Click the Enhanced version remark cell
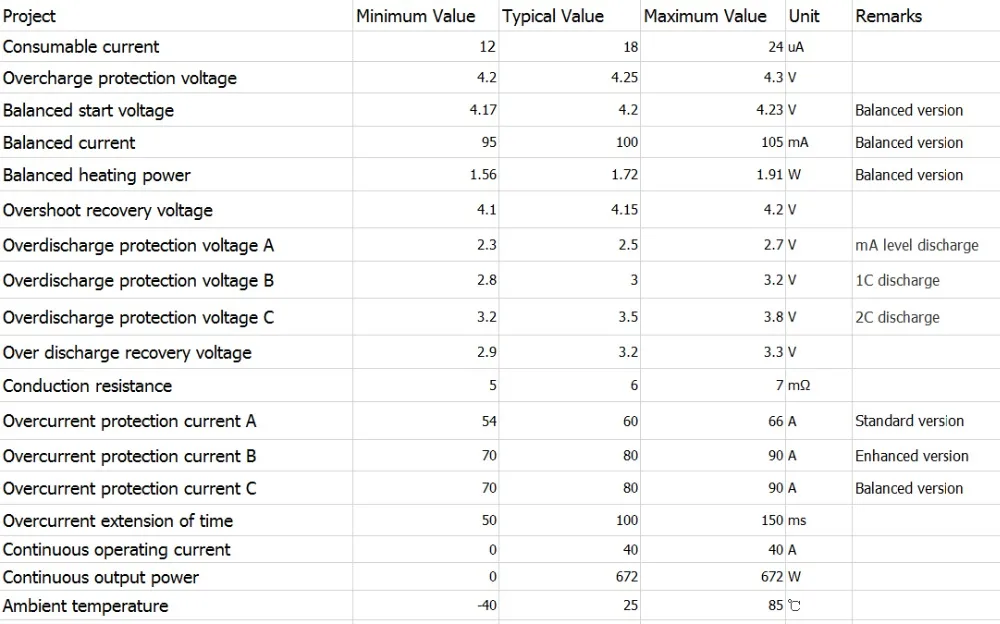Screen dimensions: 1000x624 pos(911,456)
